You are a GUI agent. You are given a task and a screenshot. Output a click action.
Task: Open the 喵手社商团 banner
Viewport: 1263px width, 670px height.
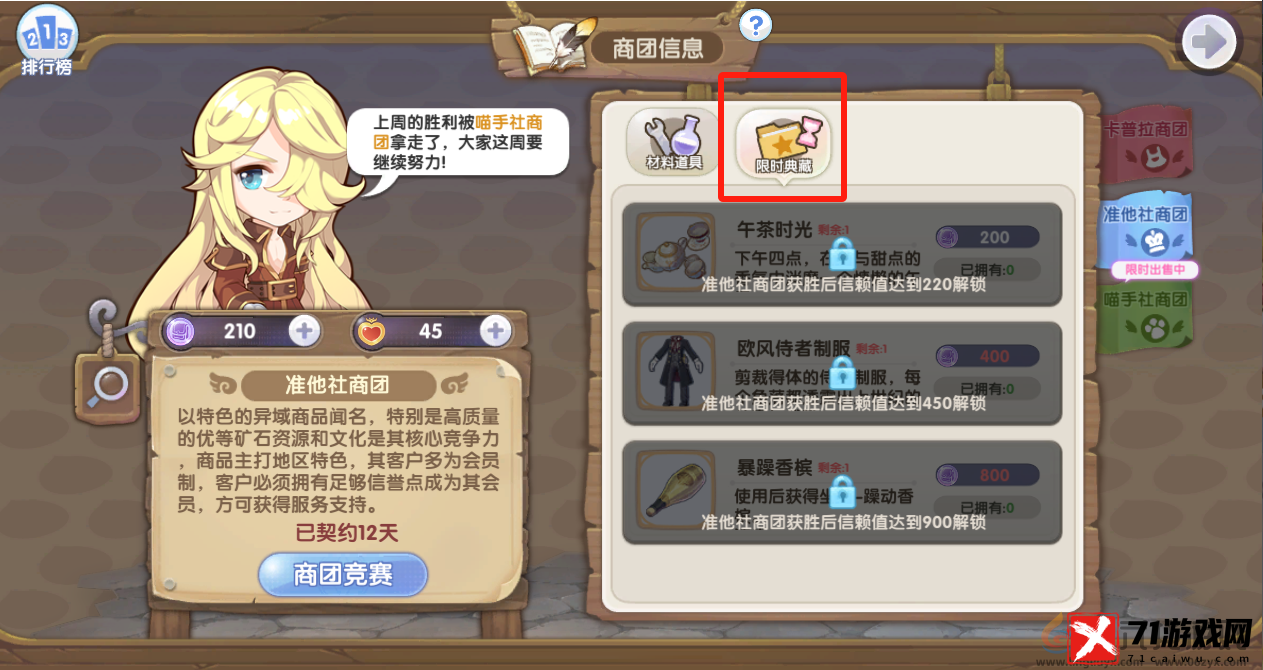[1145, 314]
